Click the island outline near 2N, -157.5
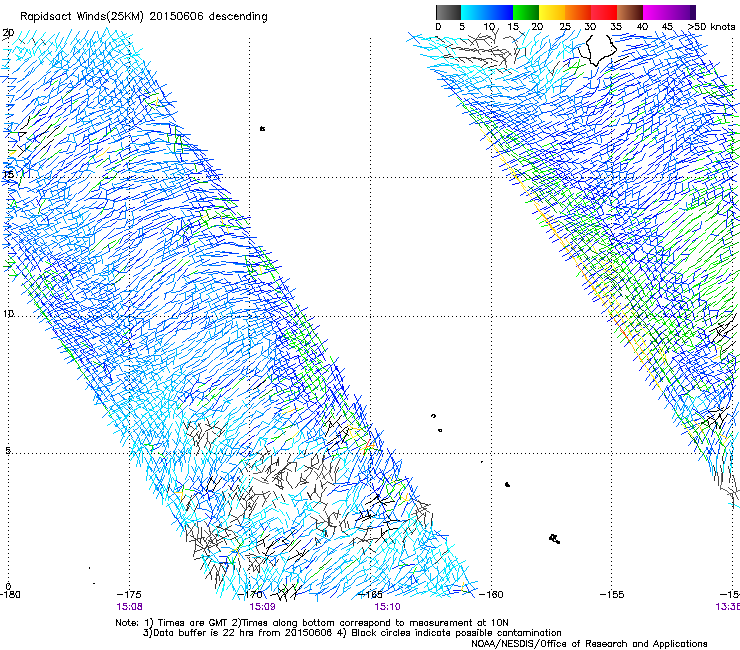Image resolution: width=740 pixels, height=650 pixels. 555,539
